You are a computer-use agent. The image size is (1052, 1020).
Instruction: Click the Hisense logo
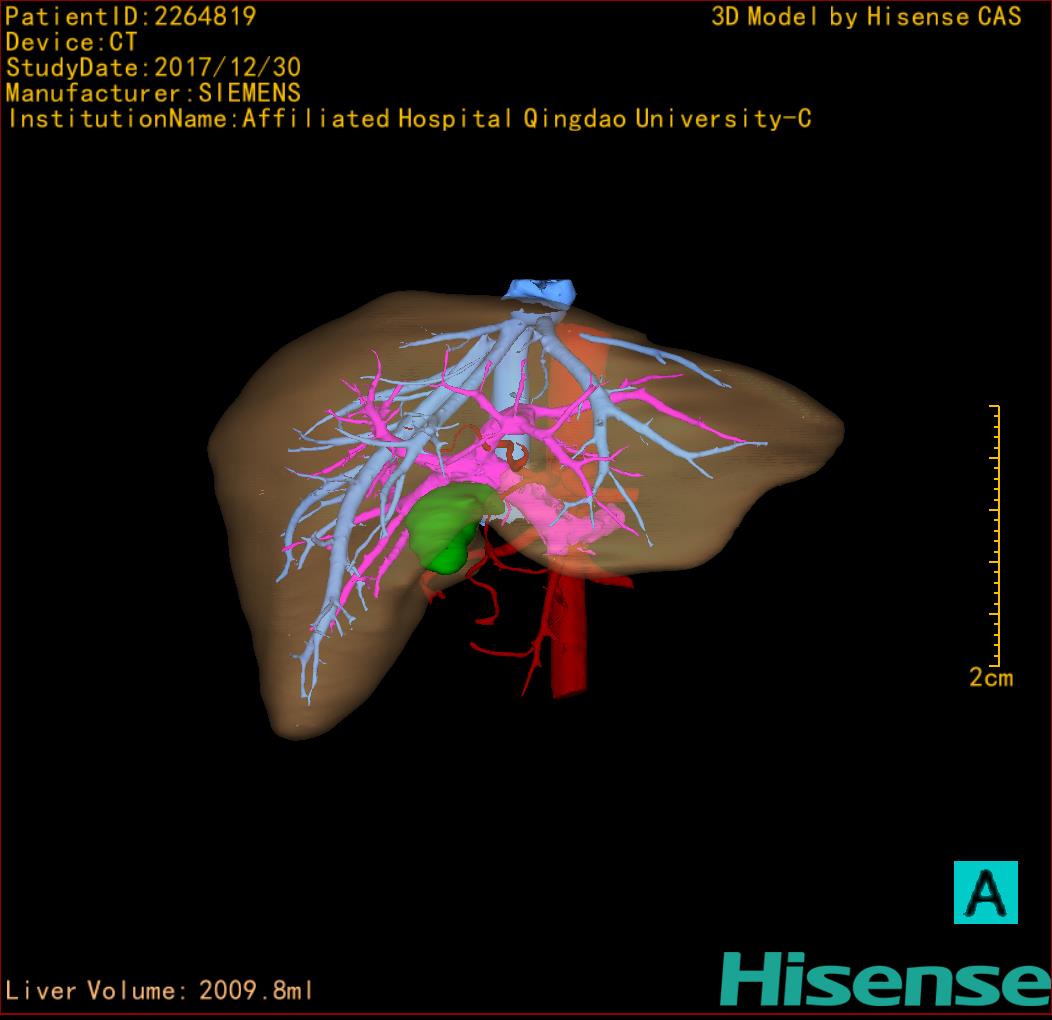[886, 979]
